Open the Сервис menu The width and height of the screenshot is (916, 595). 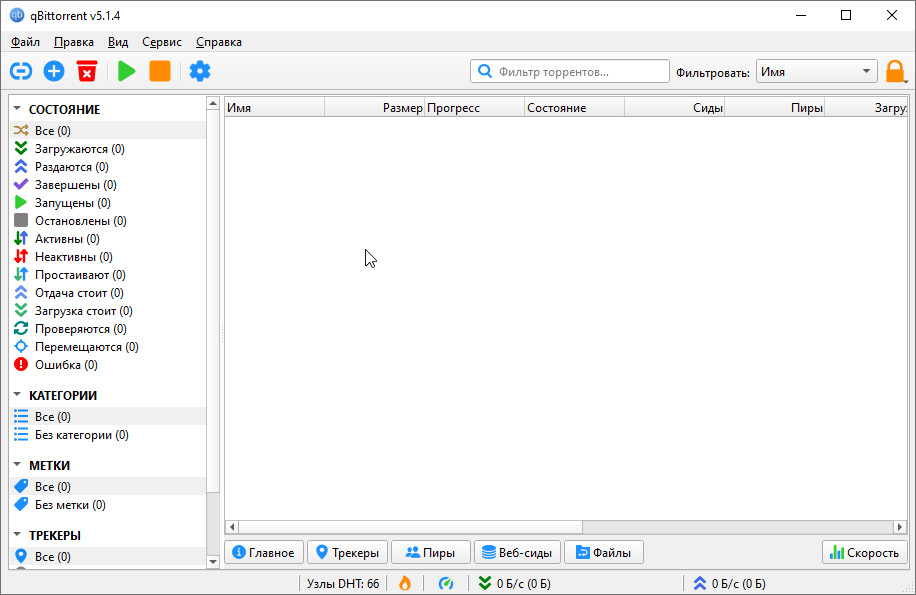coord(162,42)
